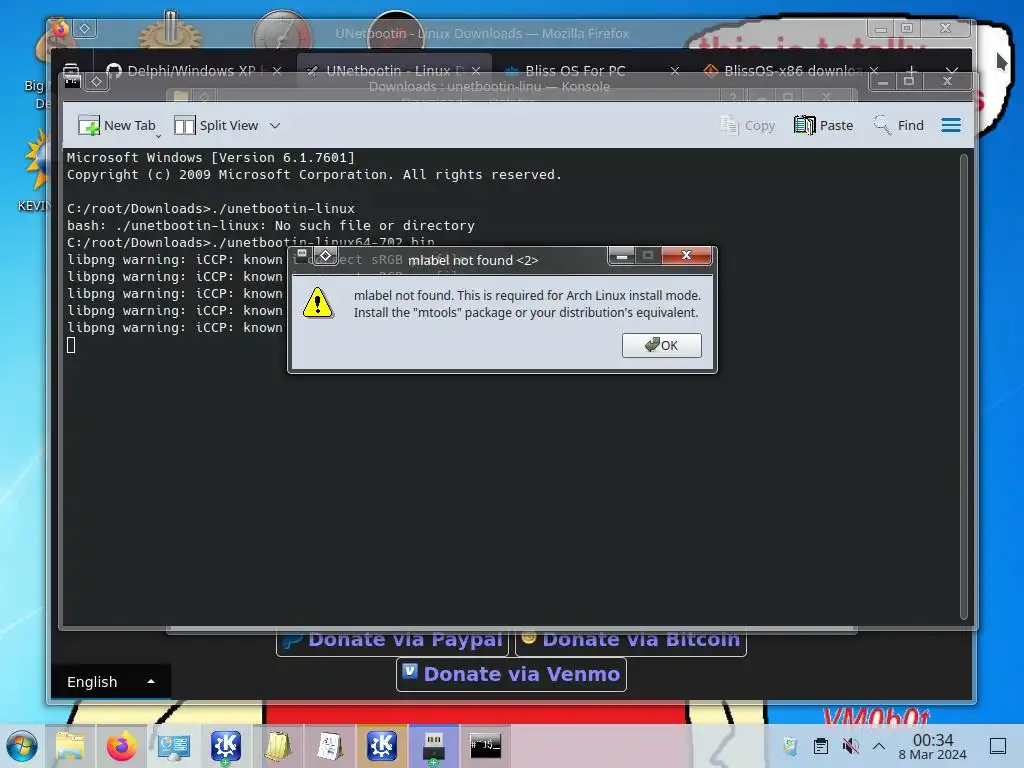This screenshot has width=1024, height=768.
Task: Click the Firefox logo in the title bar
Action: [x=60, y=29]
